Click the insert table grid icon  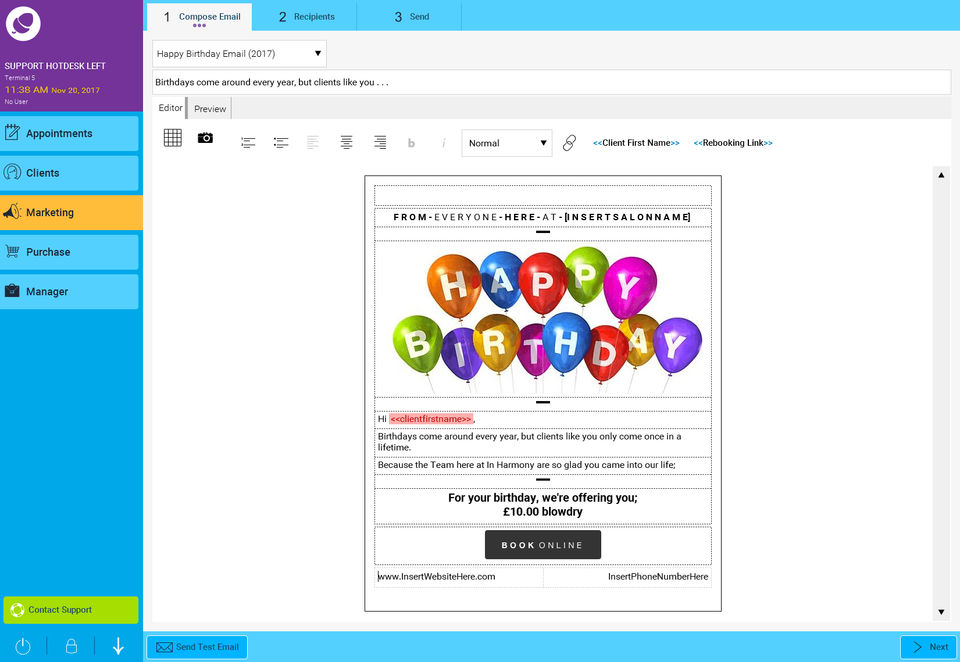click(173, 138)
